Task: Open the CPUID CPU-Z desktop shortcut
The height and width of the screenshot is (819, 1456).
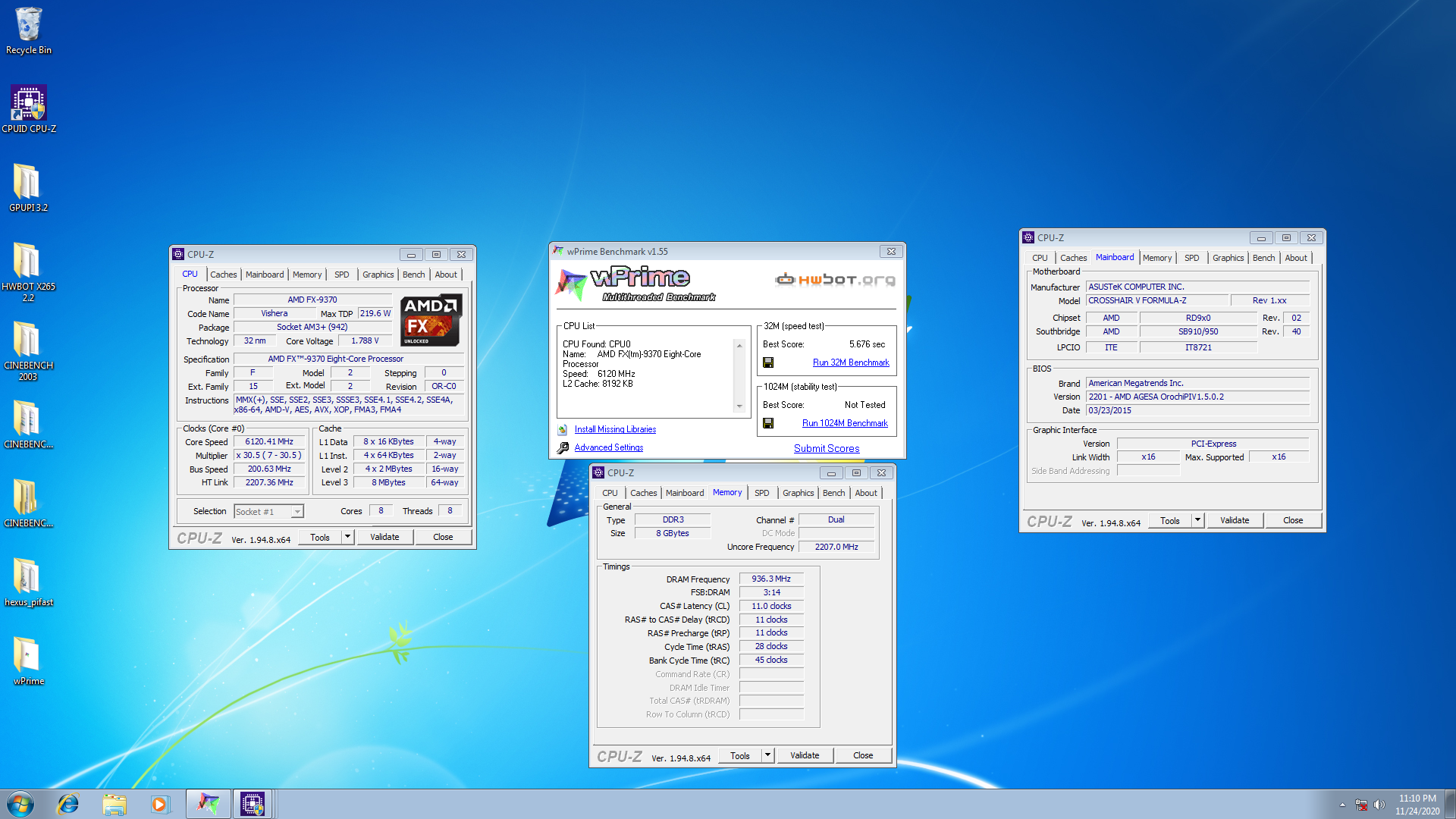Action: (x=29, y=109)
